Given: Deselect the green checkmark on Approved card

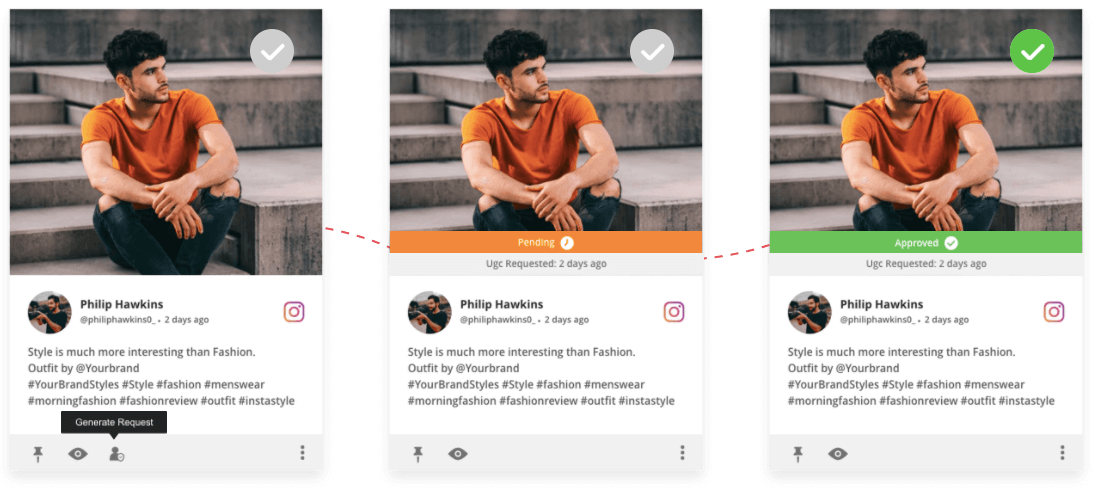Looking at the screenshot, I should 1031,51.
